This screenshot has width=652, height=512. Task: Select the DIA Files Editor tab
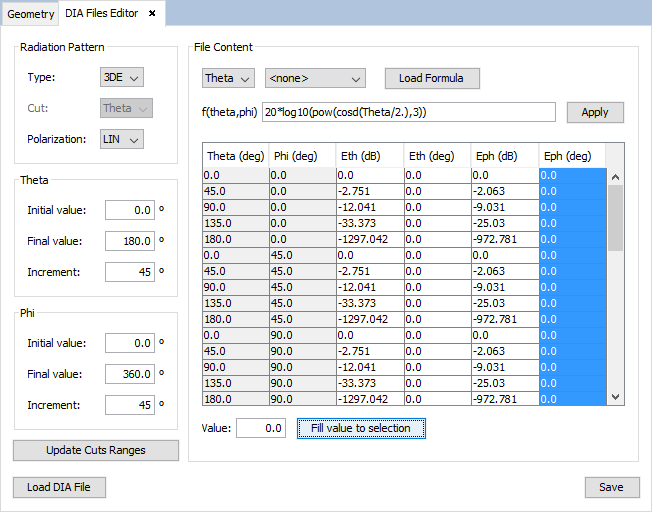click(x=102, y=14)
